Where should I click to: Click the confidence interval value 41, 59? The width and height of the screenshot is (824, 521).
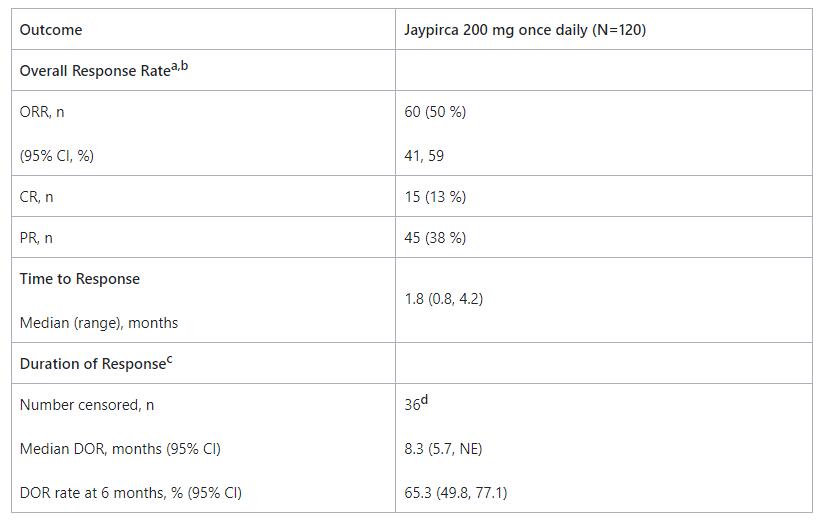pos(424,155)
